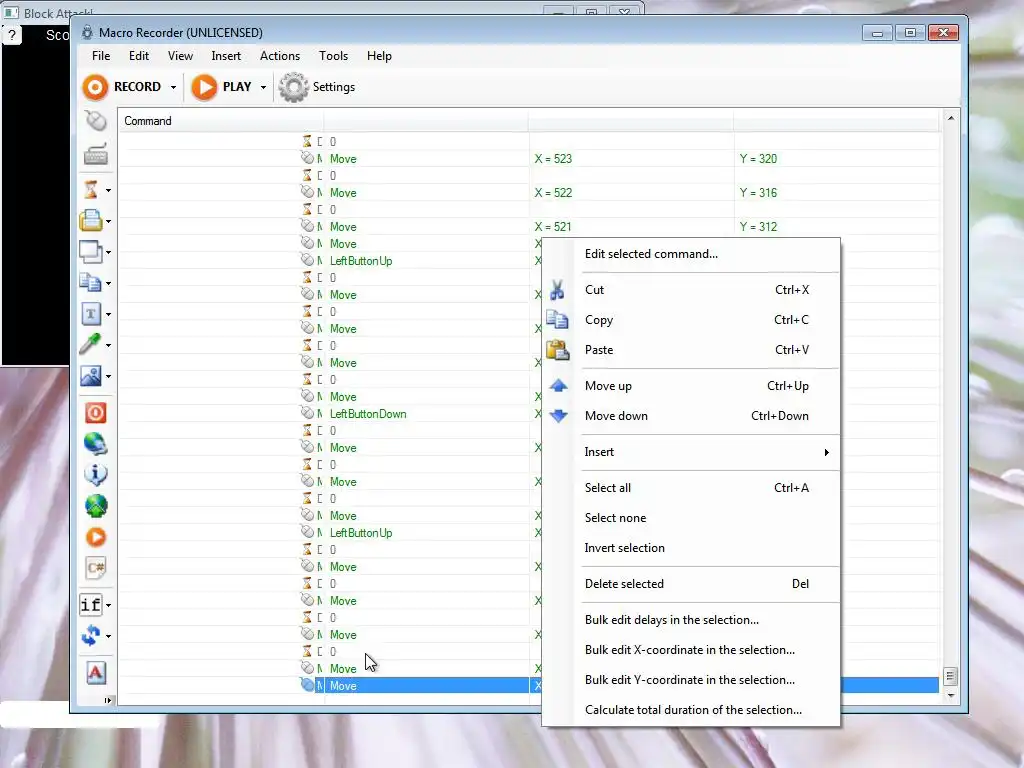Click the orange play macro icon in sidebar
The height and width of the screenshot is (768, 1024).
click(95, 537)
